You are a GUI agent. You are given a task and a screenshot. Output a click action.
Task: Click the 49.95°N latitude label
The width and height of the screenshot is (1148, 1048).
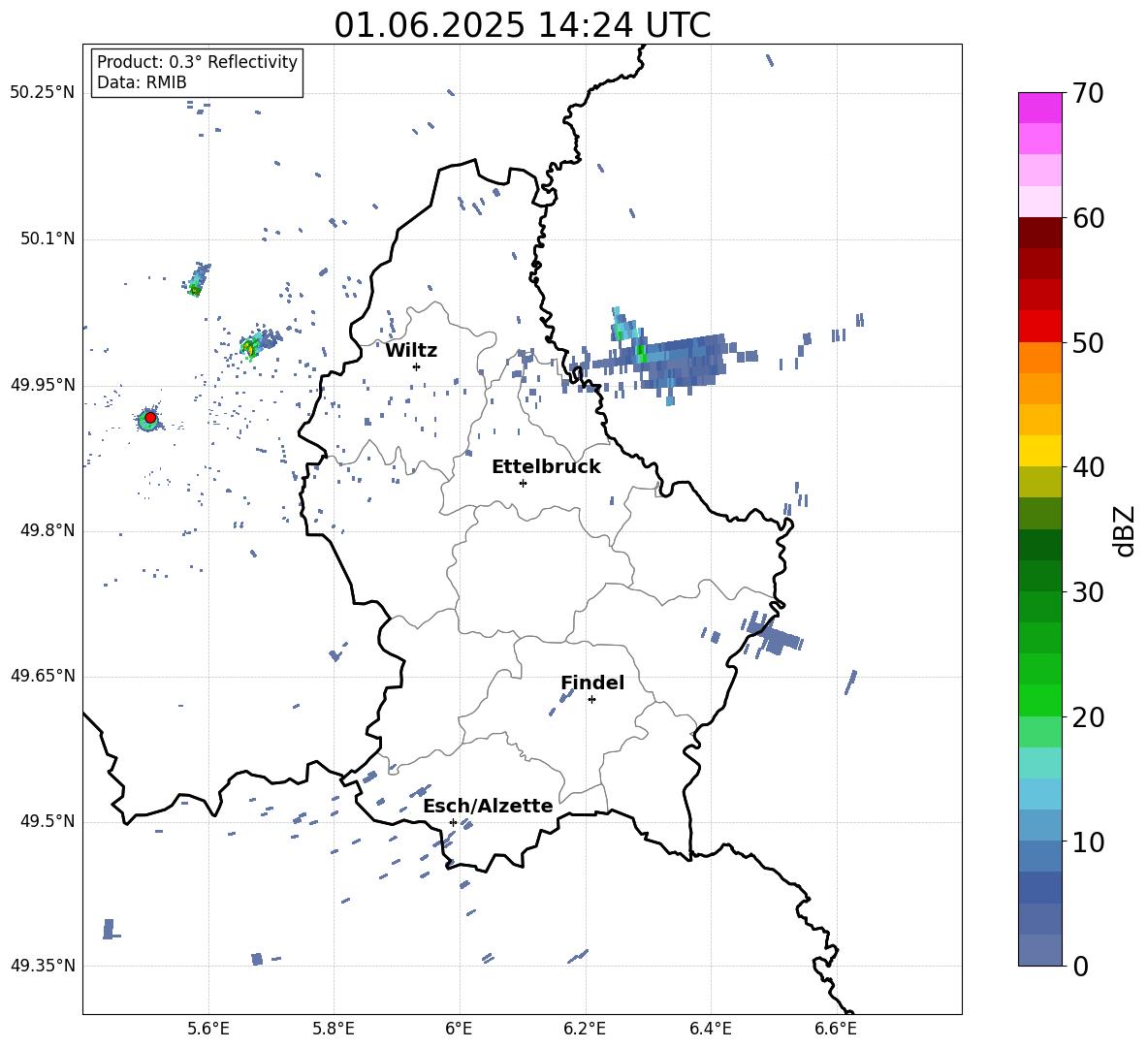(43, 385)
